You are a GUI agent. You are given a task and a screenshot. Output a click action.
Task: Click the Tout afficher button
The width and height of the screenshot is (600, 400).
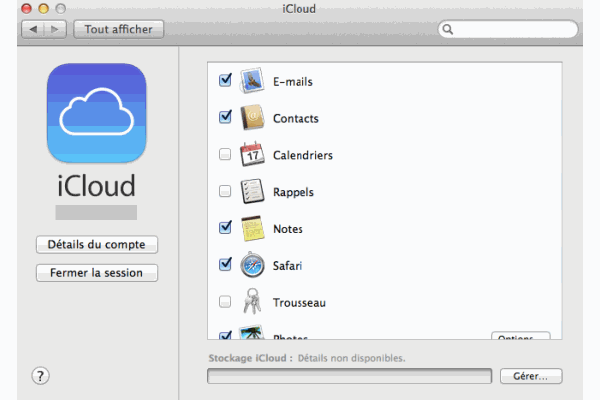(119, 29)
